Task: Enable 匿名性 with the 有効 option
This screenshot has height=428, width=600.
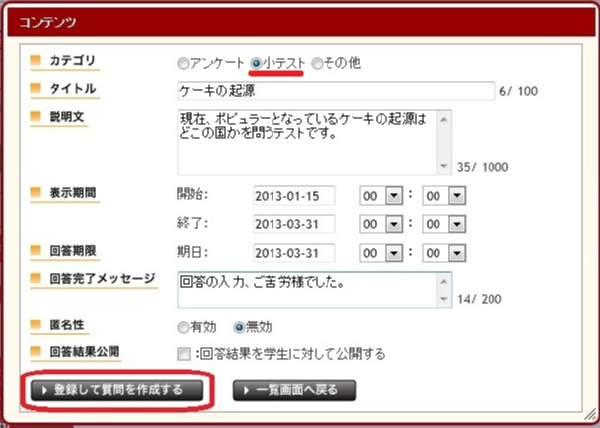Action: click(x=182, y=326)
